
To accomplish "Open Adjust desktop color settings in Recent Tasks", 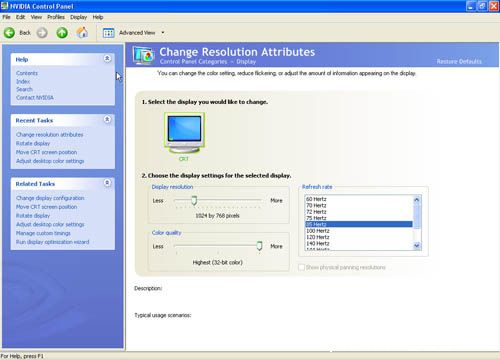I will [50, 161].
